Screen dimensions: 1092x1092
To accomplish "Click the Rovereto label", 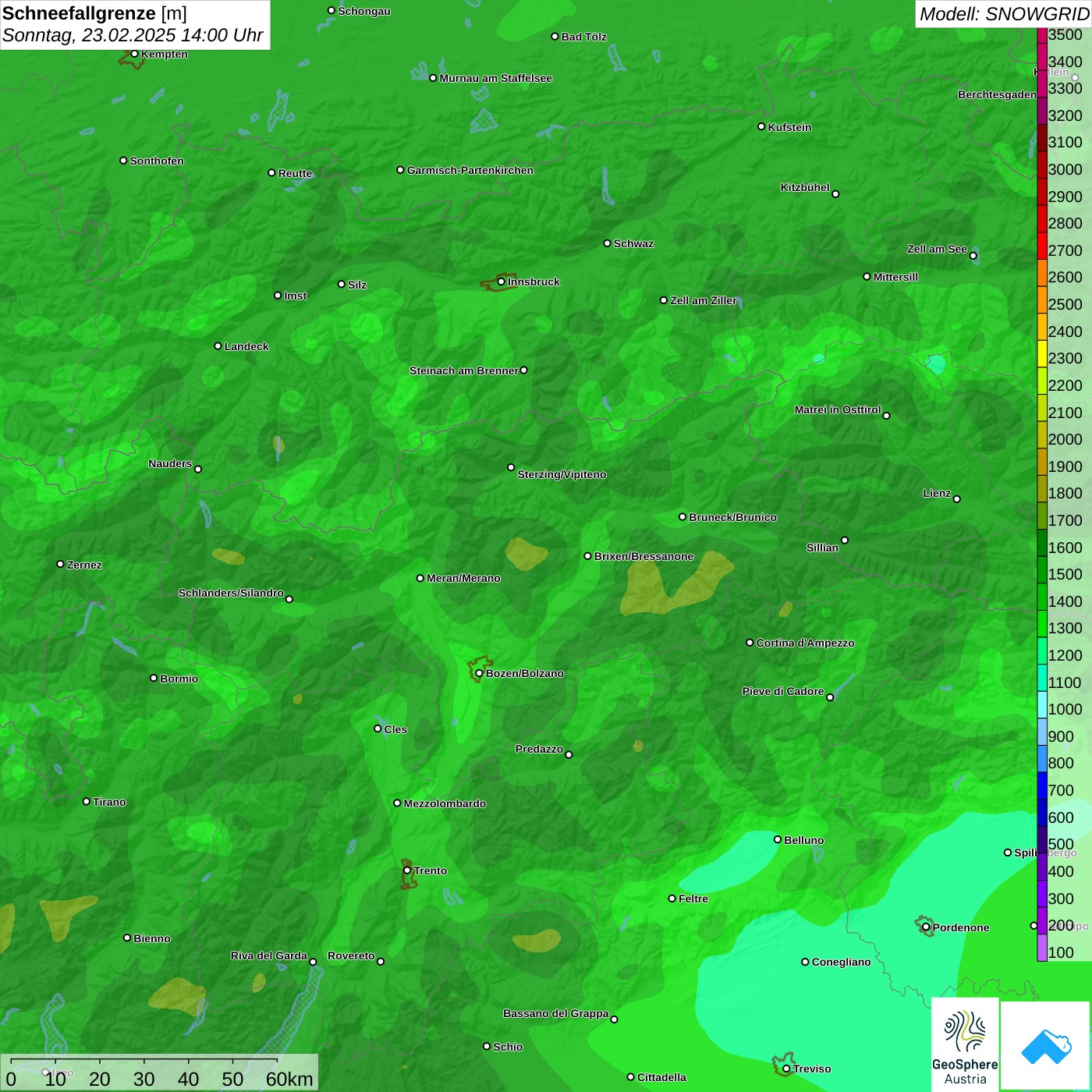I will pyautogui.click(x=351, y=955).
